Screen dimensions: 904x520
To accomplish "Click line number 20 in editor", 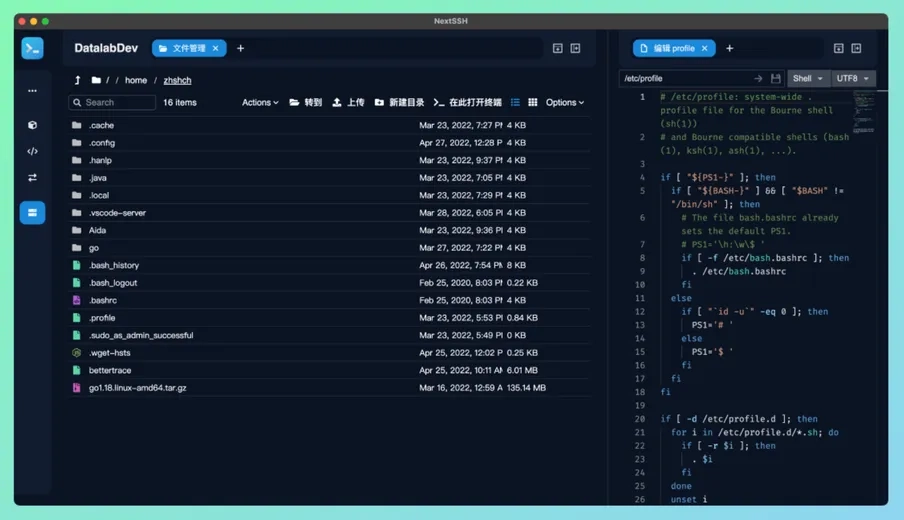I will click(x=640, y=419).
